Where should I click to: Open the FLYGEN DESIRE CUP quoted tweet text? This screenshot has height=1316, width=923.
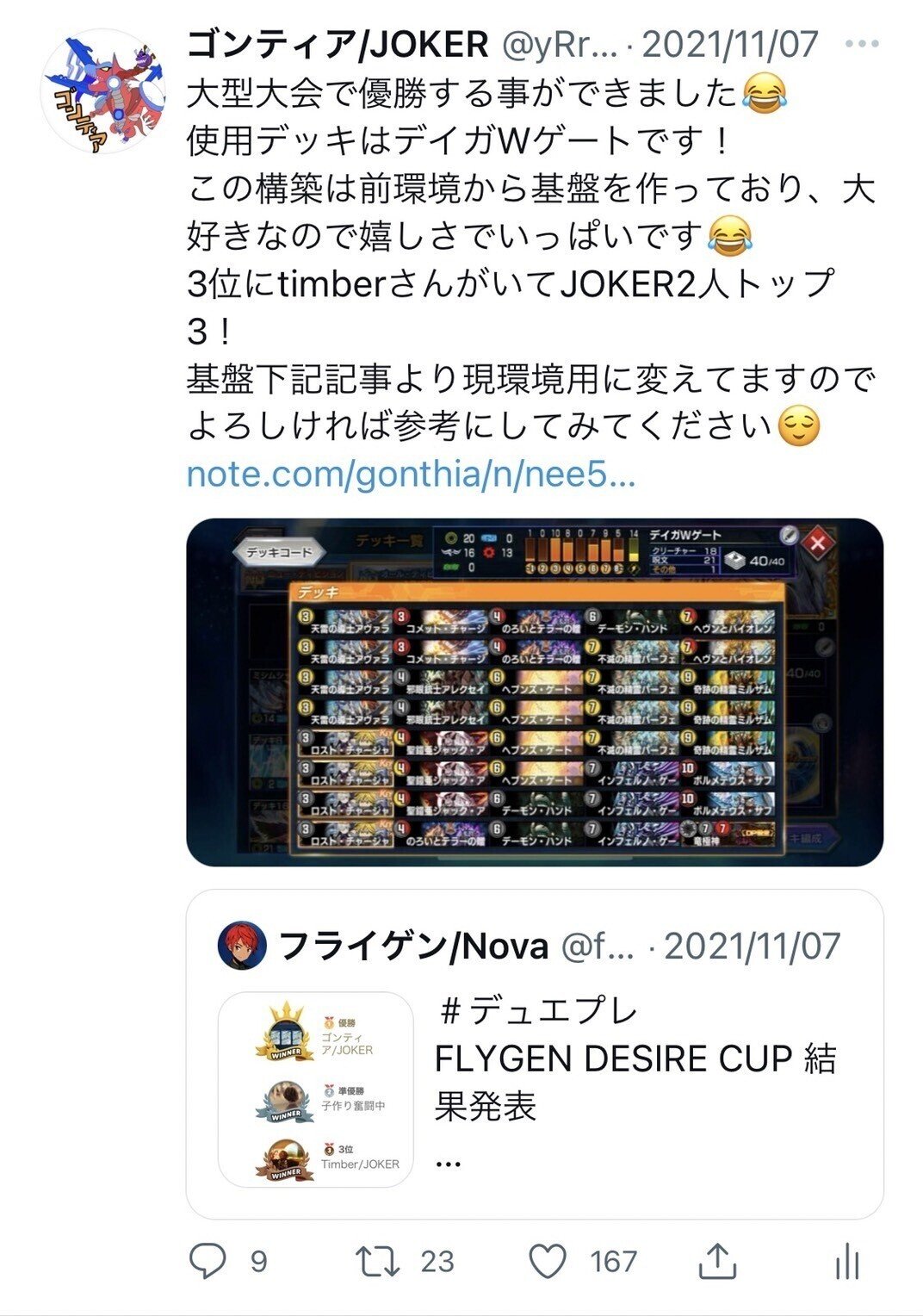(x=635, y=1059)
